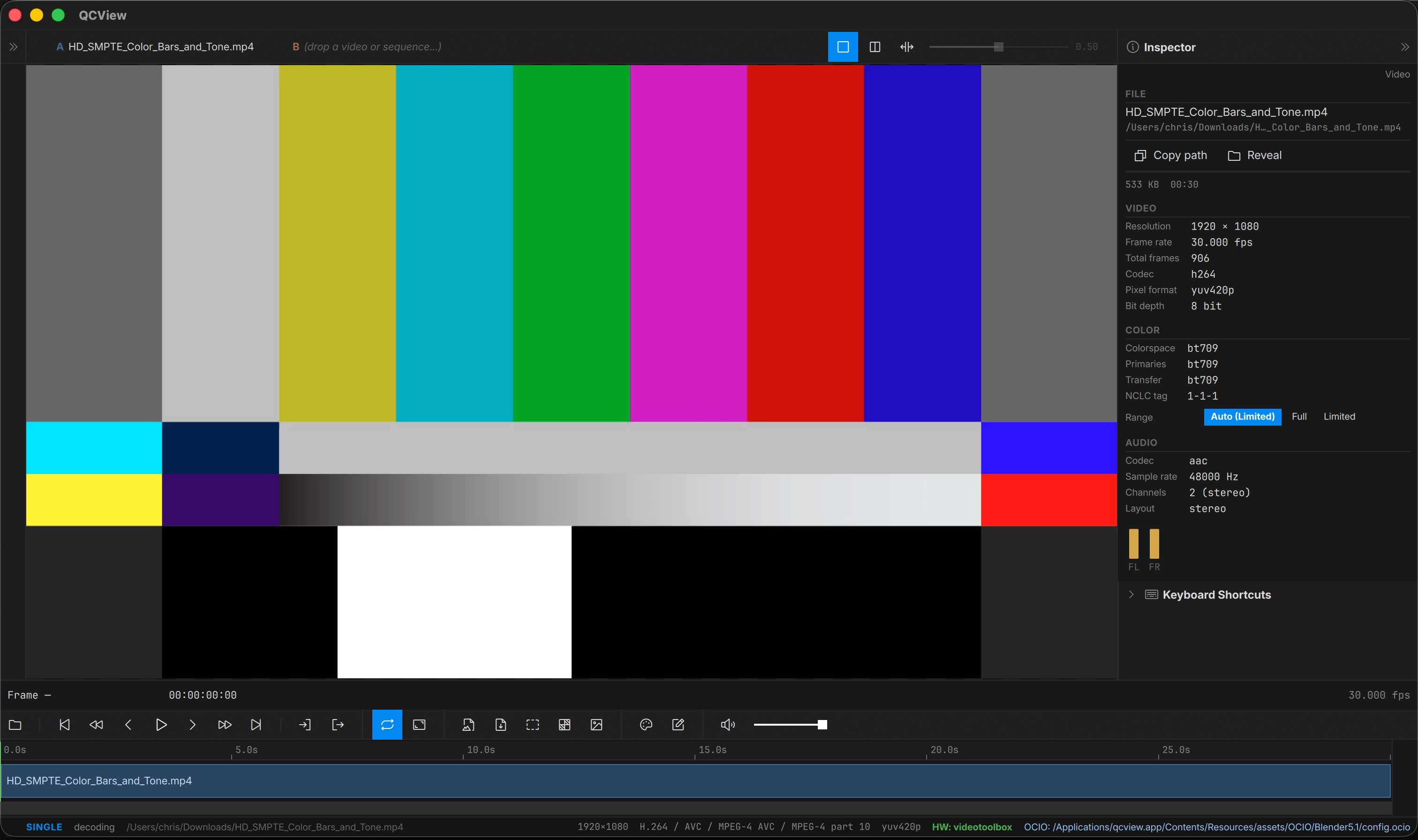1418x840 pixels.
Task: Click the Frame label readout
Action: tap(30, 695)
